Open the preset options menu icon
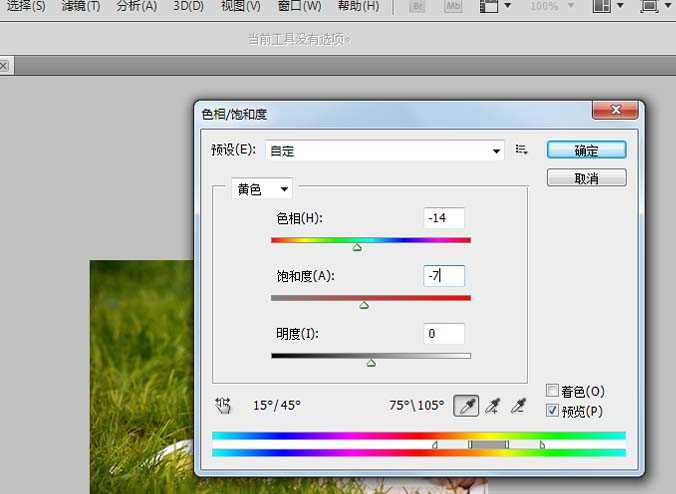Viewport: 676px width, 494px height. pos(522,150)
